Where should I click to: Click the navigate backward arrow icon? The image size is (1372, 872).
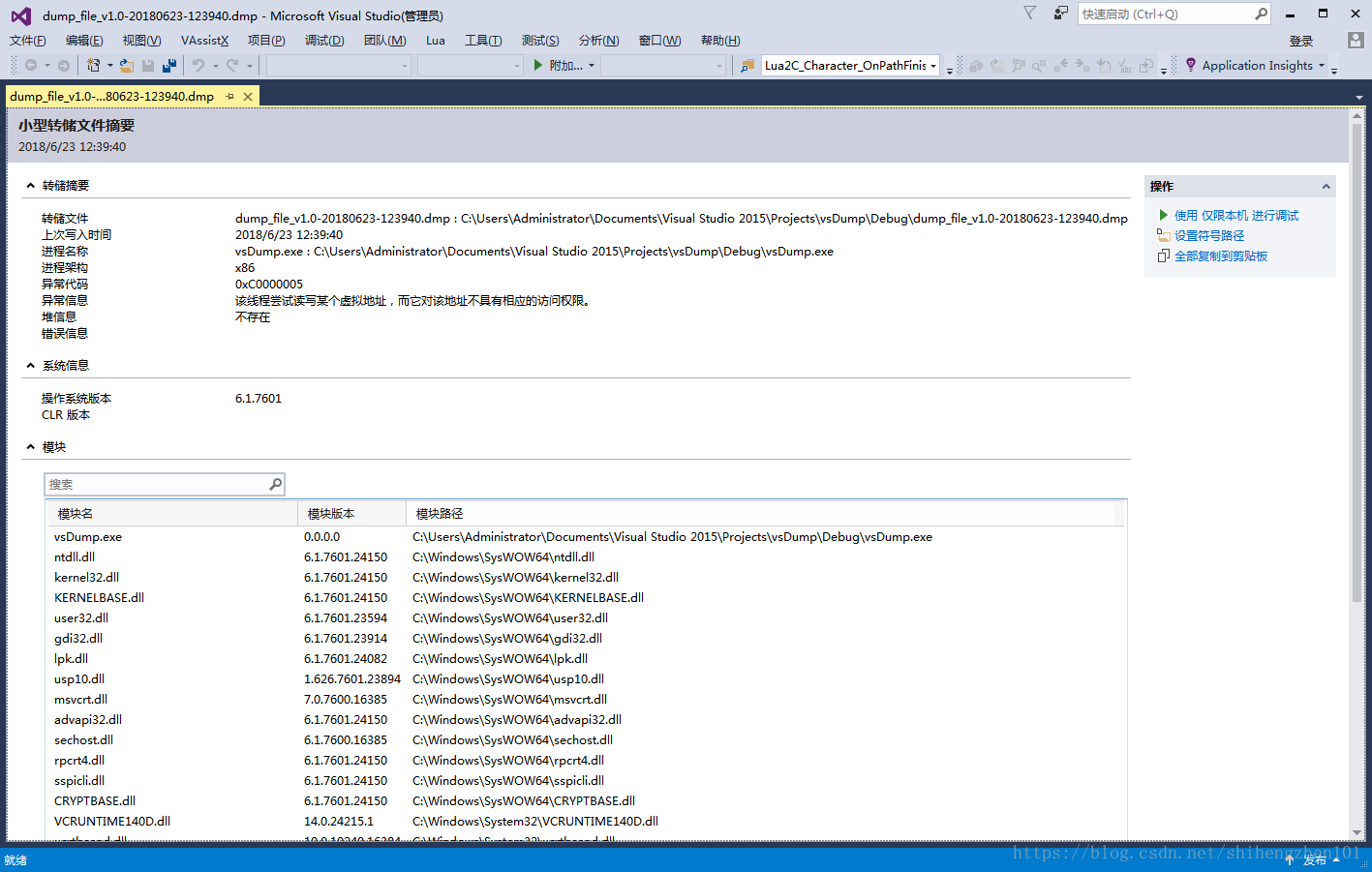31,66
